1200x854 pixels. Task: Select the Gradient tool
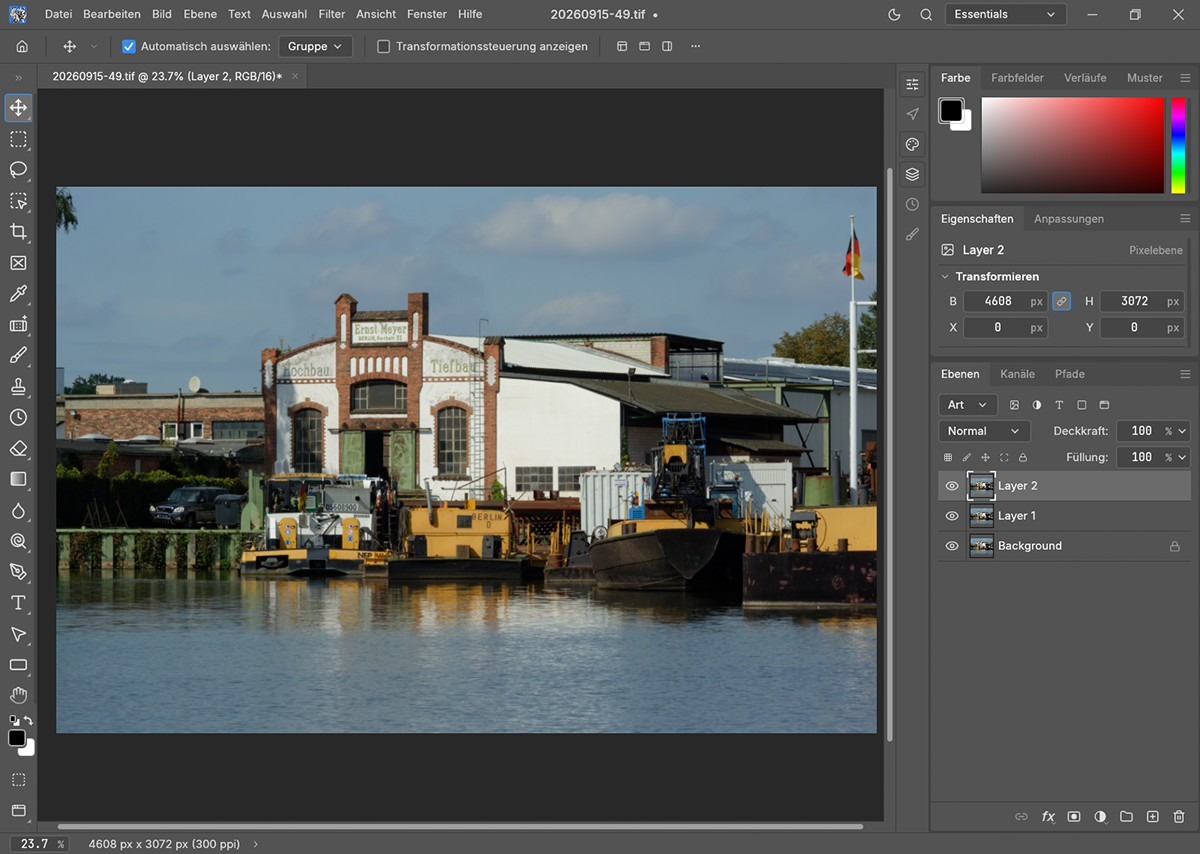[18, 479]
